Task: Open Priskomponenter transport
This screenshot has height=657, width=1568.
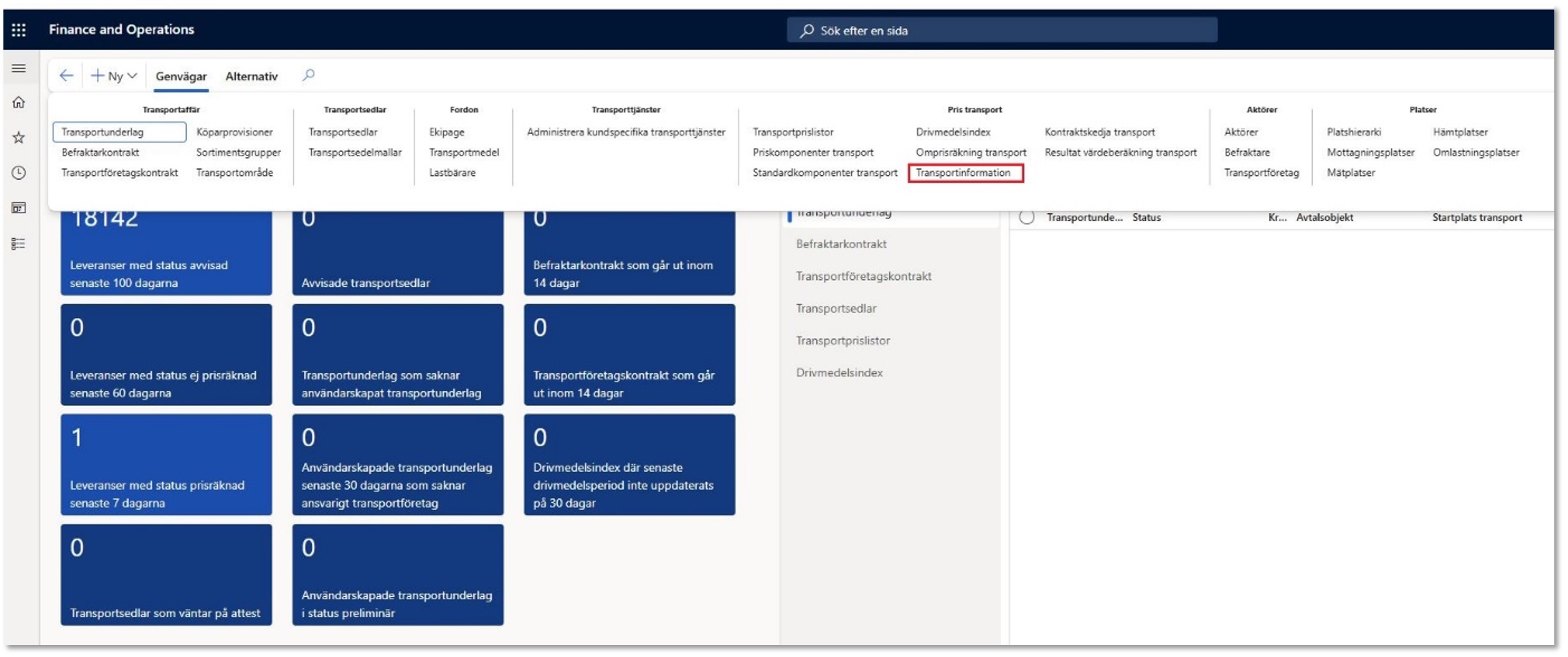Action: (x=812, y=152)
